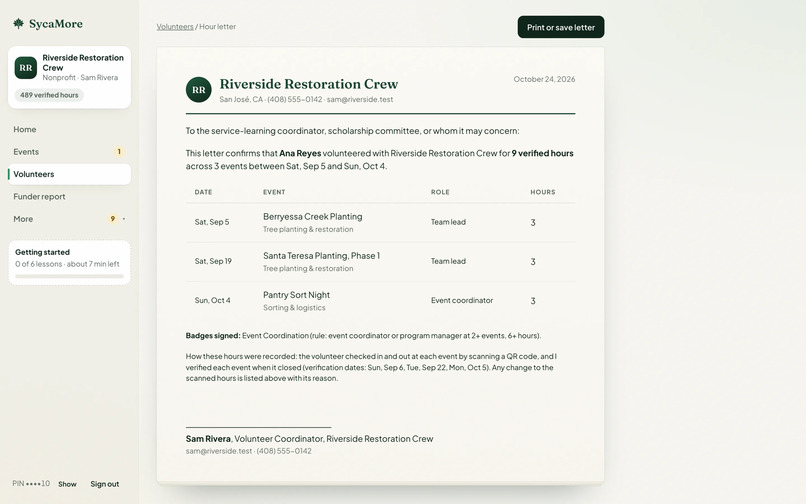Click the Event coordinator role cell
Viewport: 806px width, 504px height.
click(x=462, y=300)
